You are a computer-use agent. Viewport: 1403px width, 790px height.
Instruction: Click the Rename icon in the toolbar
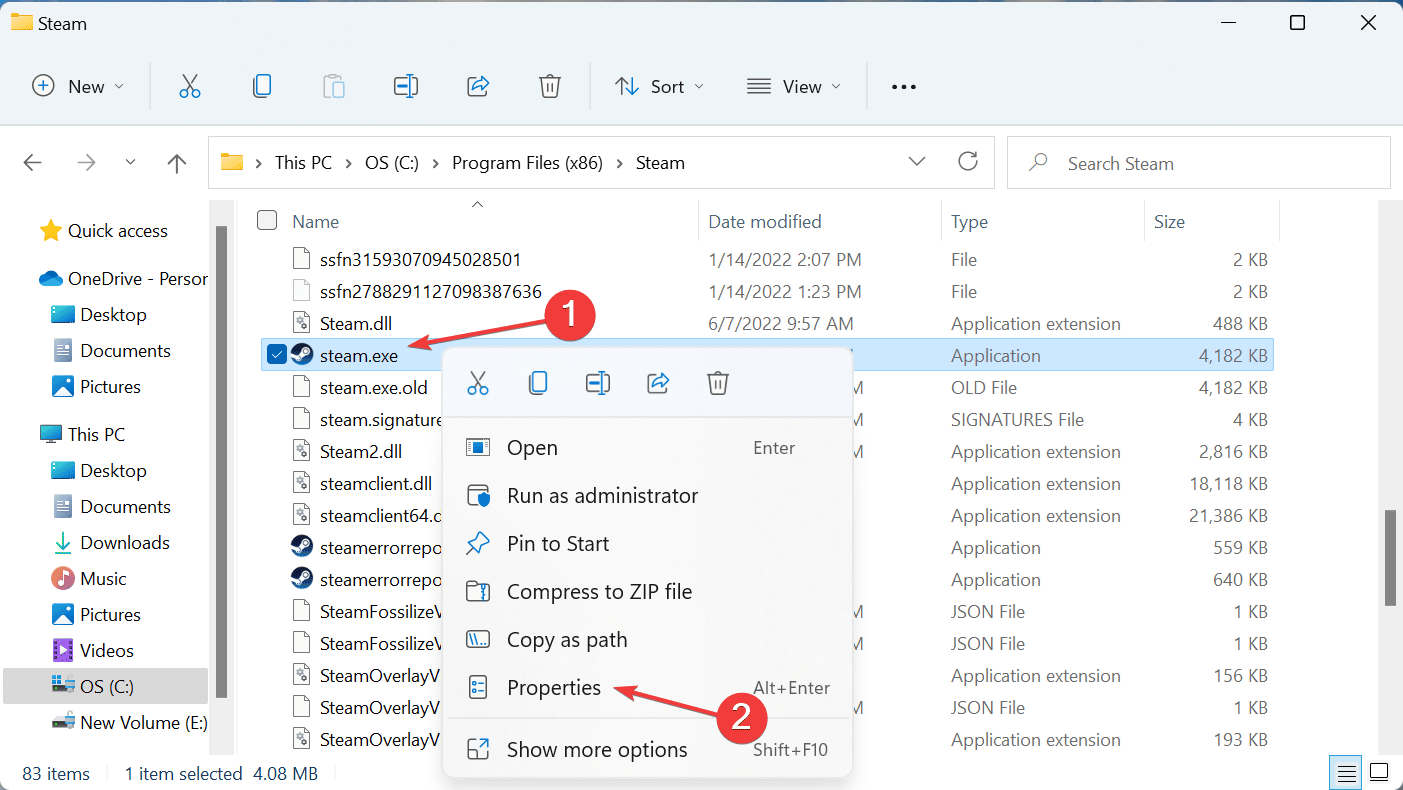point(406,86)
